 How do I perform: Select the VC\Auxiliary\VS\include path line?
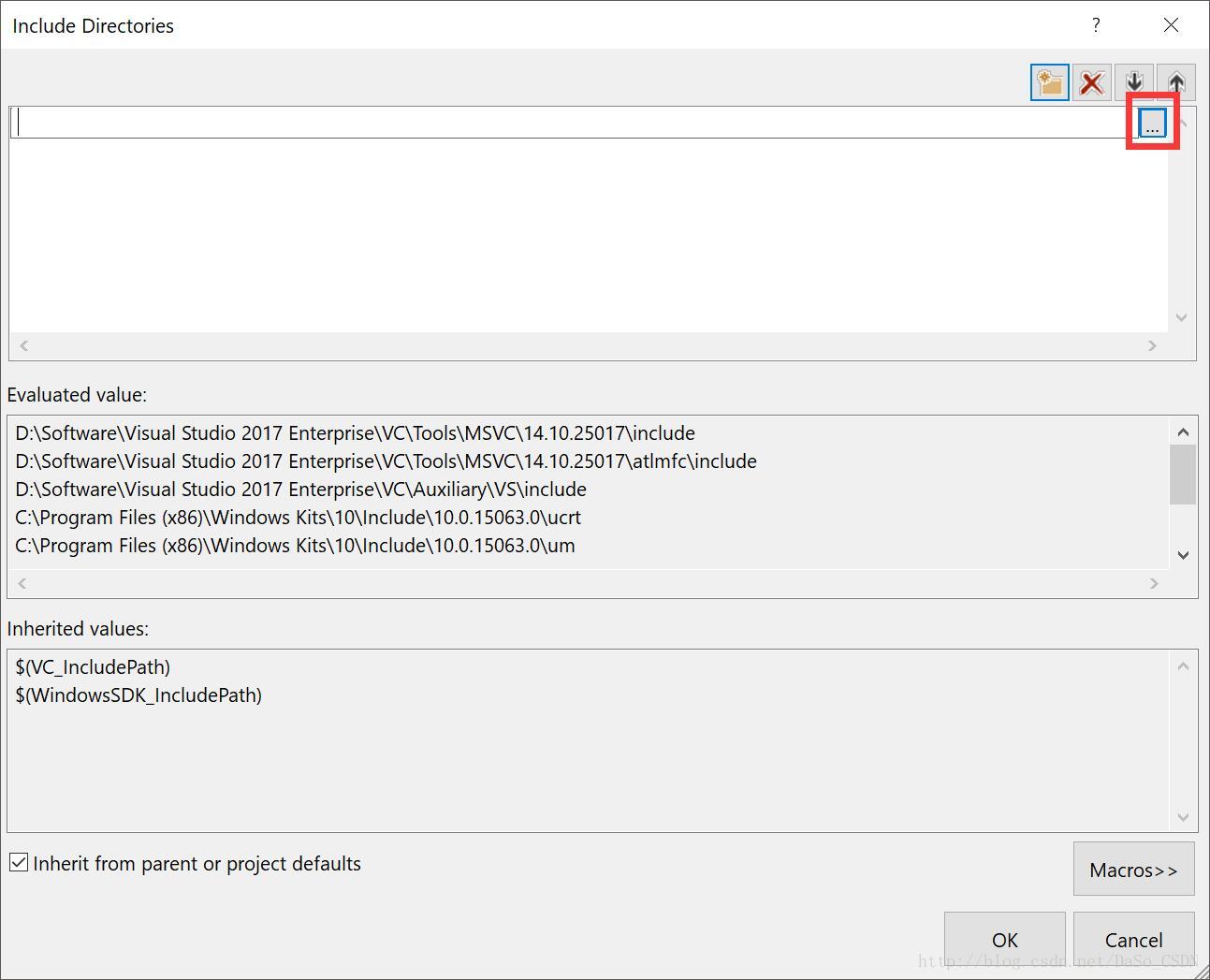tap(301, 490)
